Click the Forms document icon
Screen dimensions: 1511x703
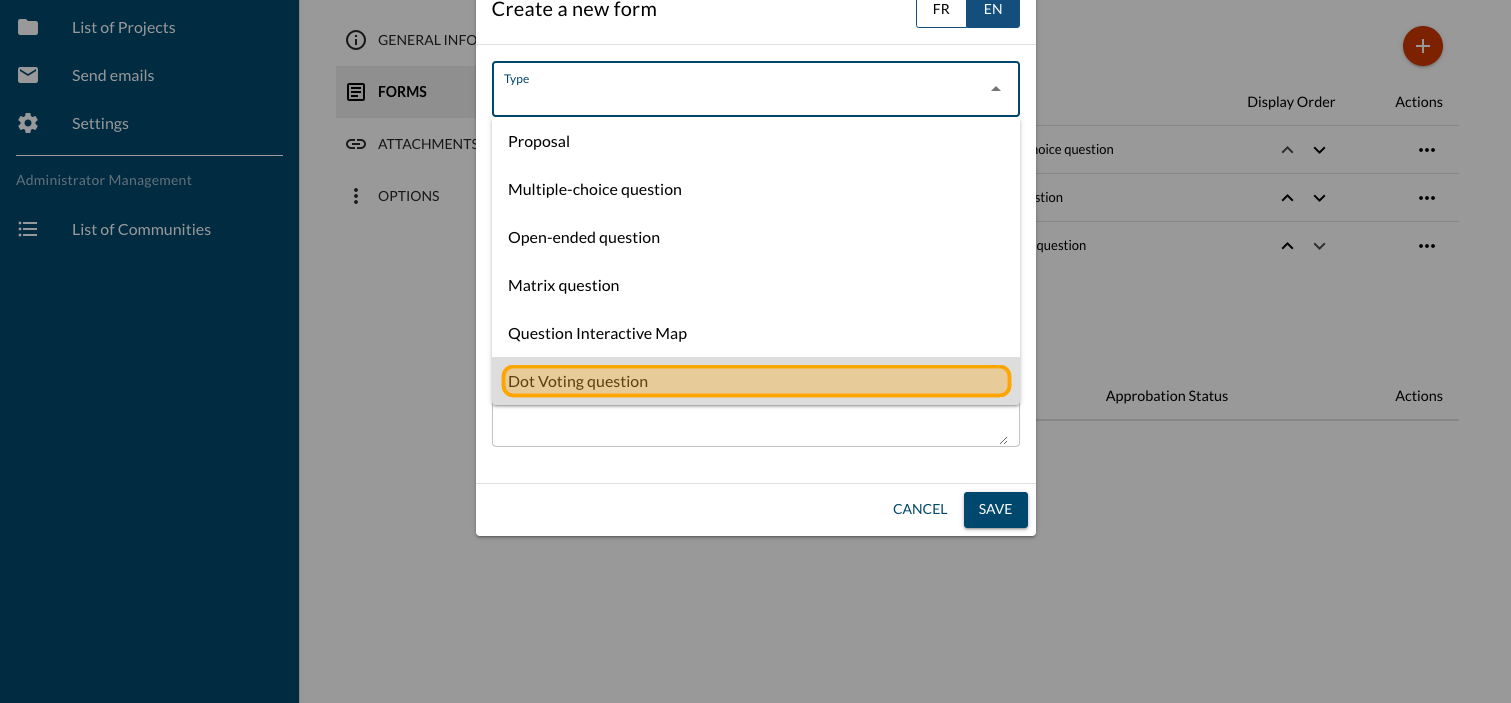point(356,92)
